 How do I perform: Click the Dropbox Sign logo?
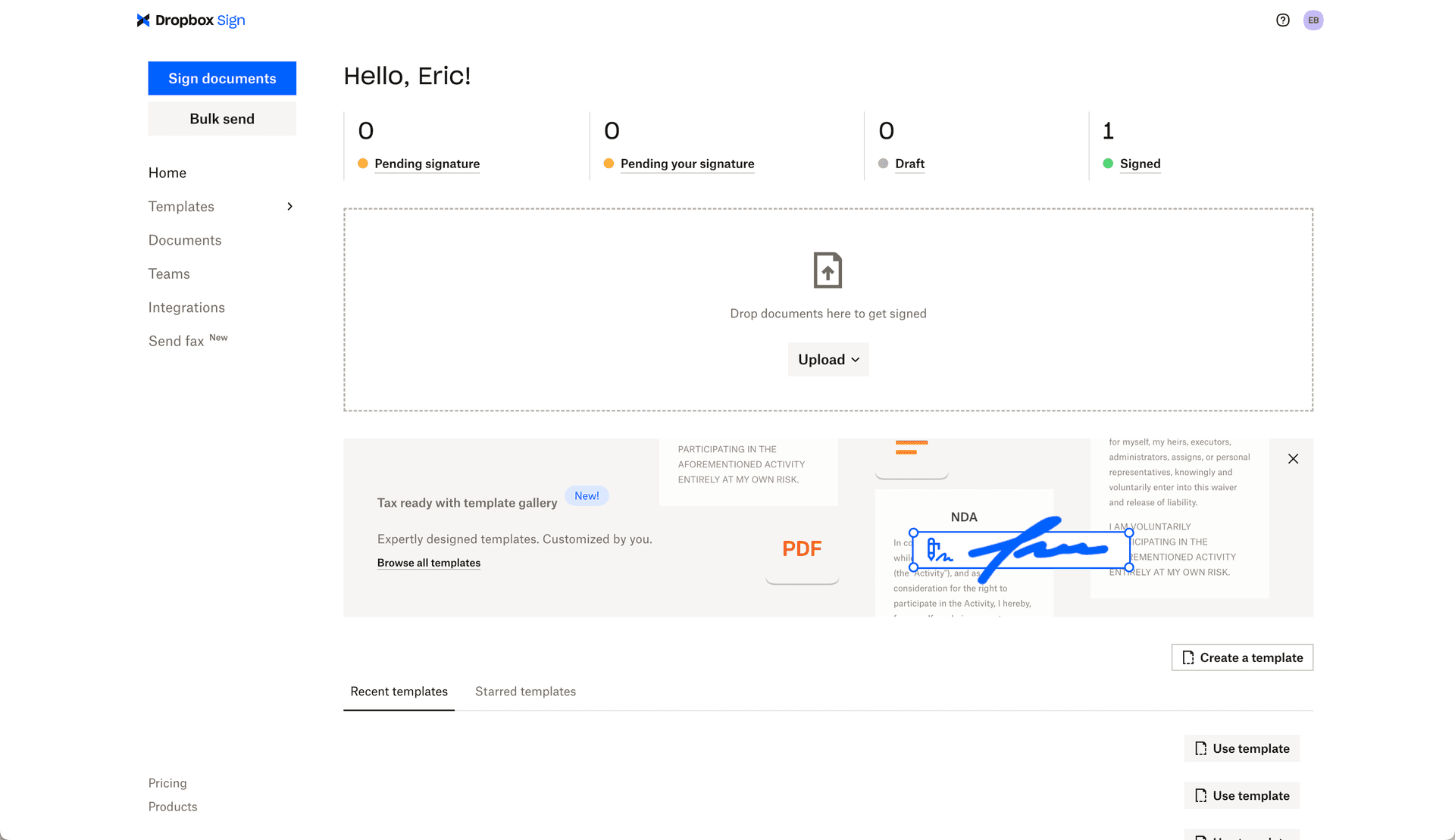click(x=191, y=20)
